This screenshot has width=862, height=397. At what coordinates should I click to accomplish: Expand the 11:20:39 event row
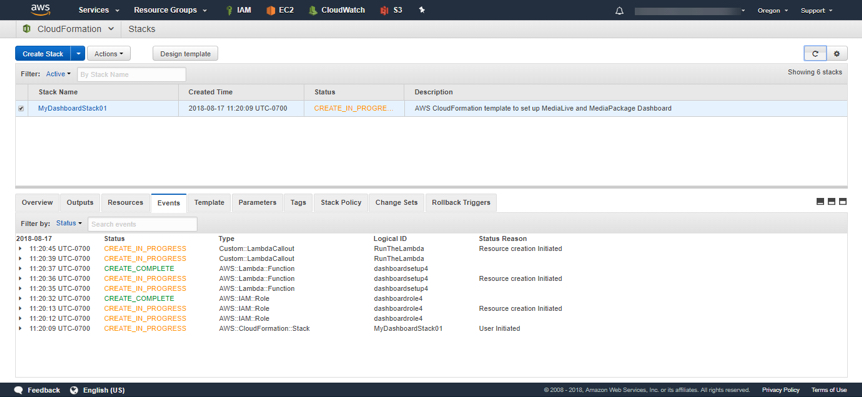click(20, 258)
